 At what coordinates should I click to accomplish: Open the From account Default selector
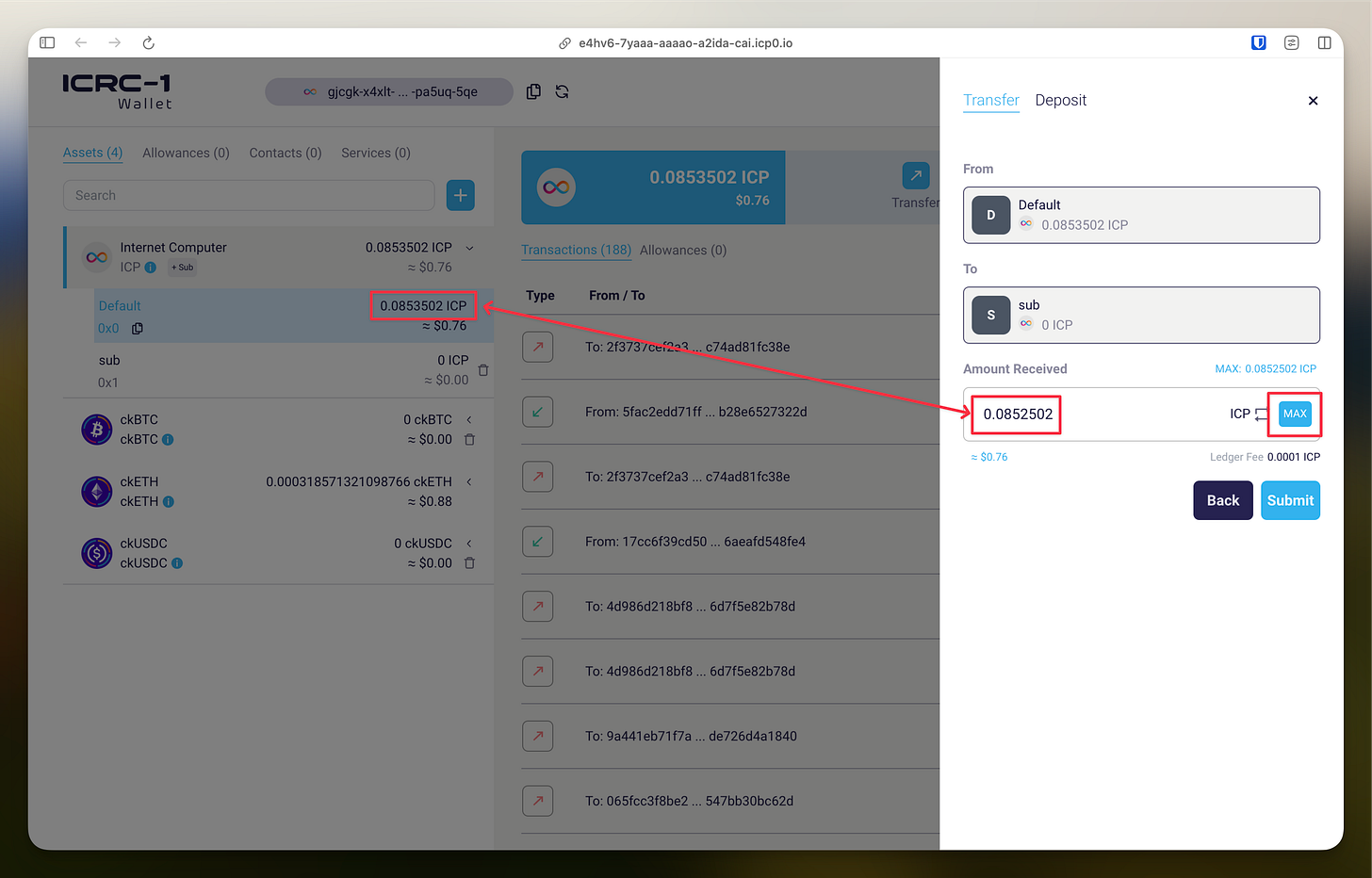pos(1141,215)
